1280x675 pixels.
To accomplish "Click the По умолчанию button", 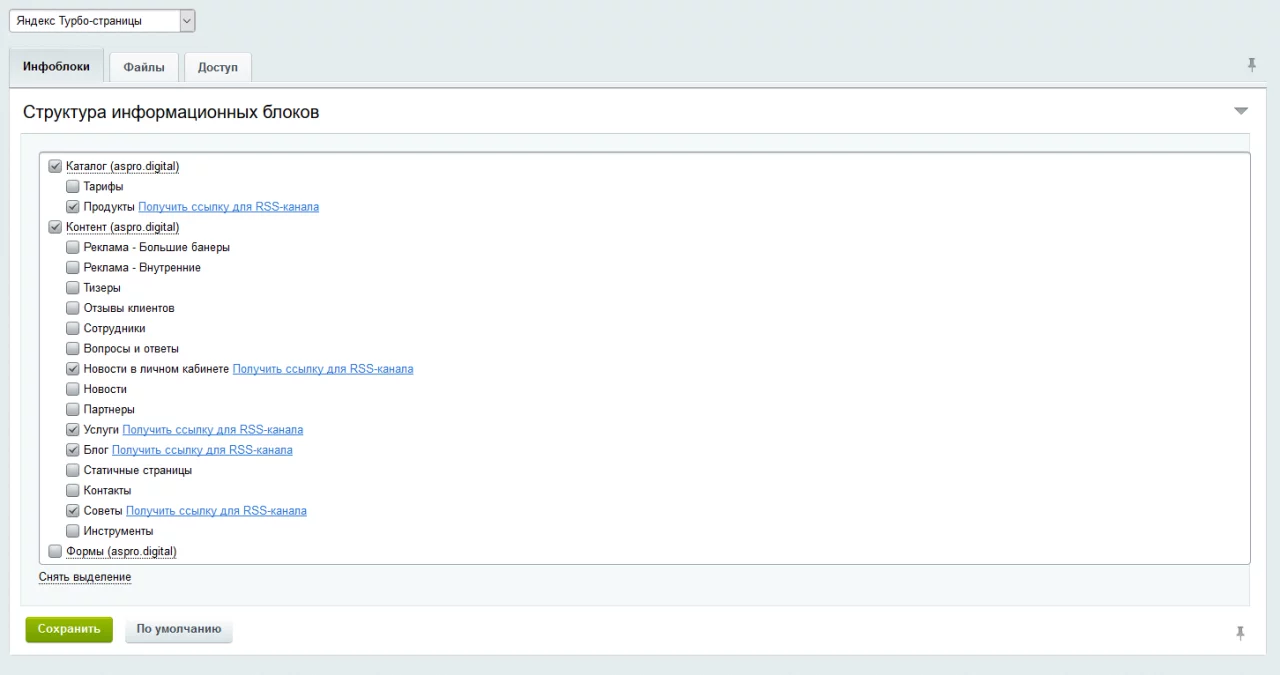I will (x=179, y=630).
